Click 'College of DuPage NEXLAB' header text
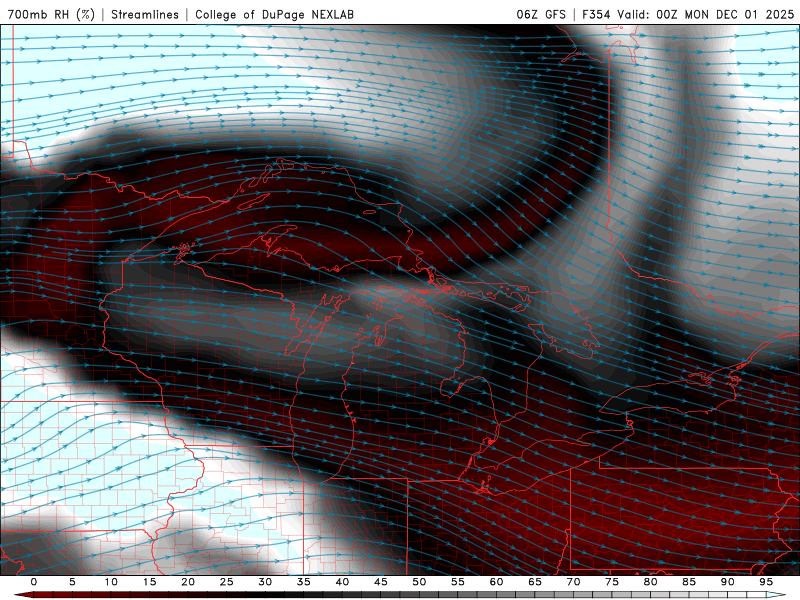This screenshot has width=800, height=600. point(274,14)
